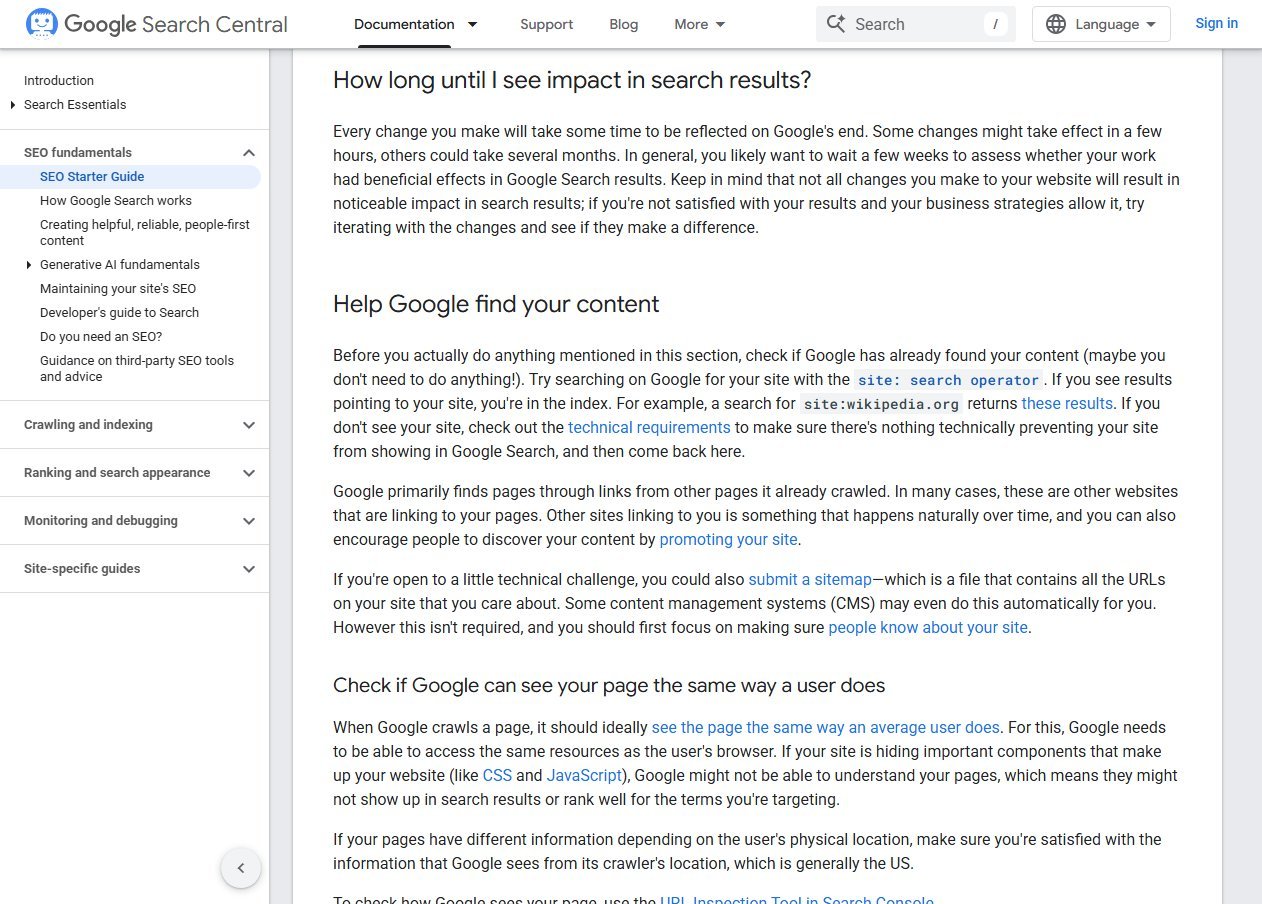Click people know about your site link
1262x904 pixels.
(x=928, y=628)
